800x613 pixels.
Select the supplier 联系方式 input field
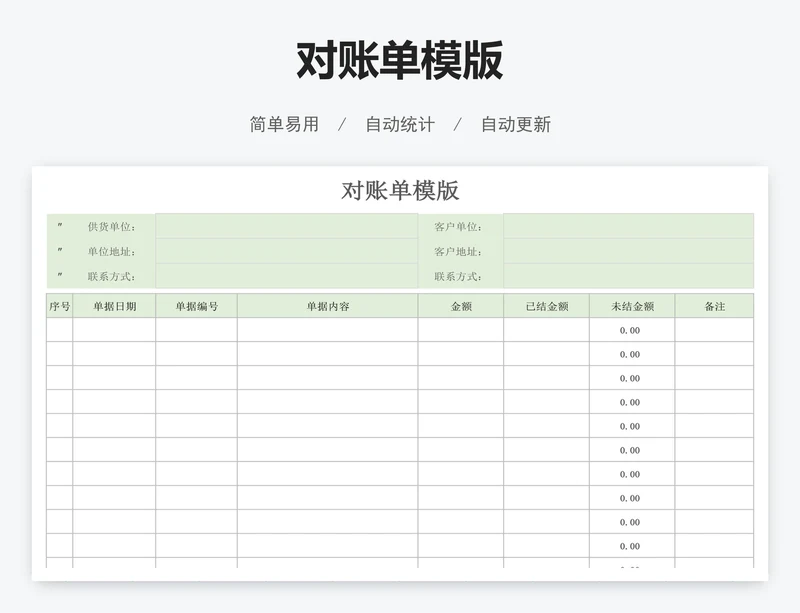pos(287,276)
